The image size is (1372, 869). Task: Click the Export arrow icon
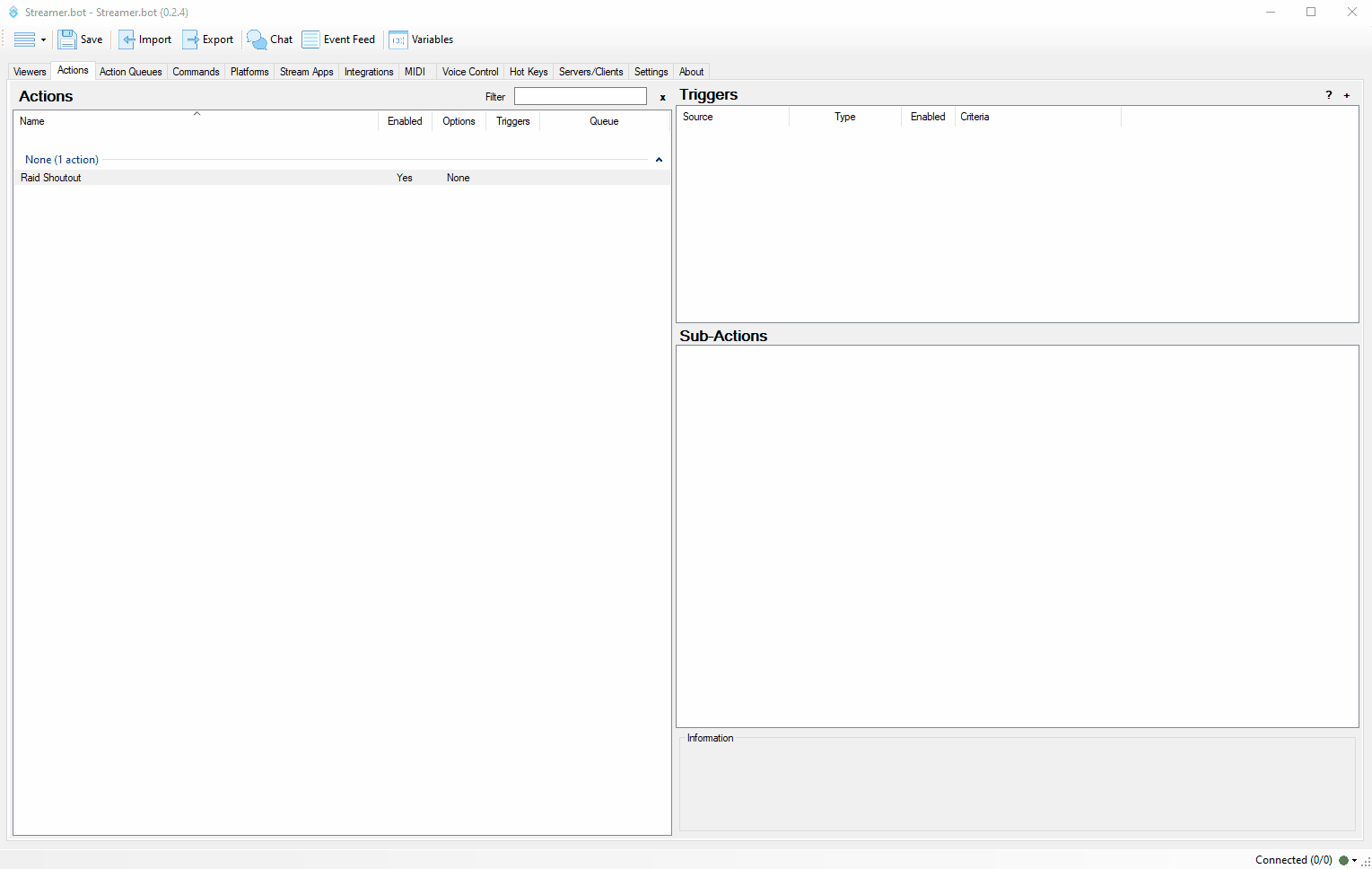coord(190,39)
